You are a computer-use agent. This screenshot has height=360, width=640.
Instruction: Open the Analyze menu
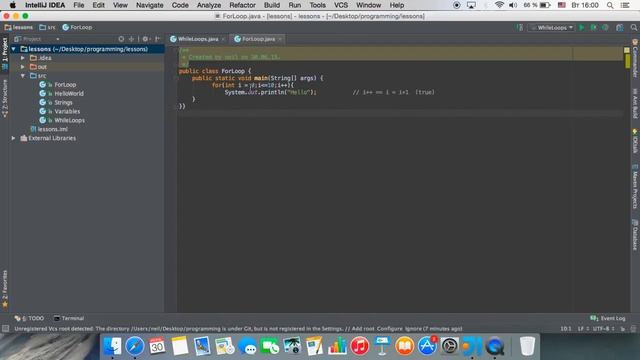[209, 5]
